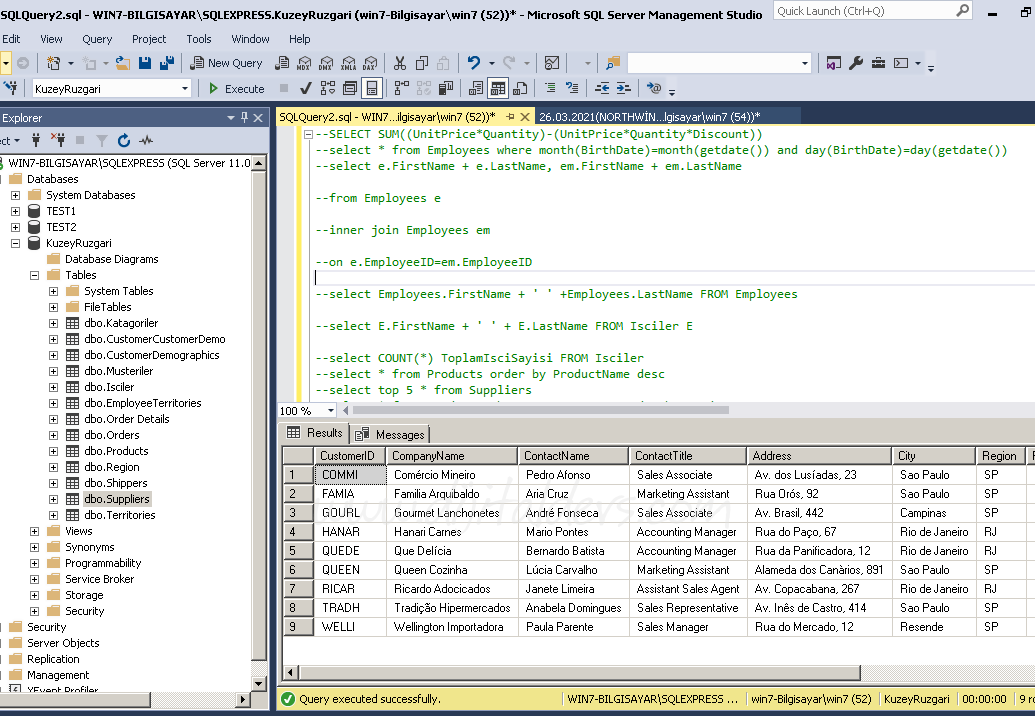The width and height of the screenshot is (1035, 716).
Task: Open the Query menu
Action: tap(97, 39)
